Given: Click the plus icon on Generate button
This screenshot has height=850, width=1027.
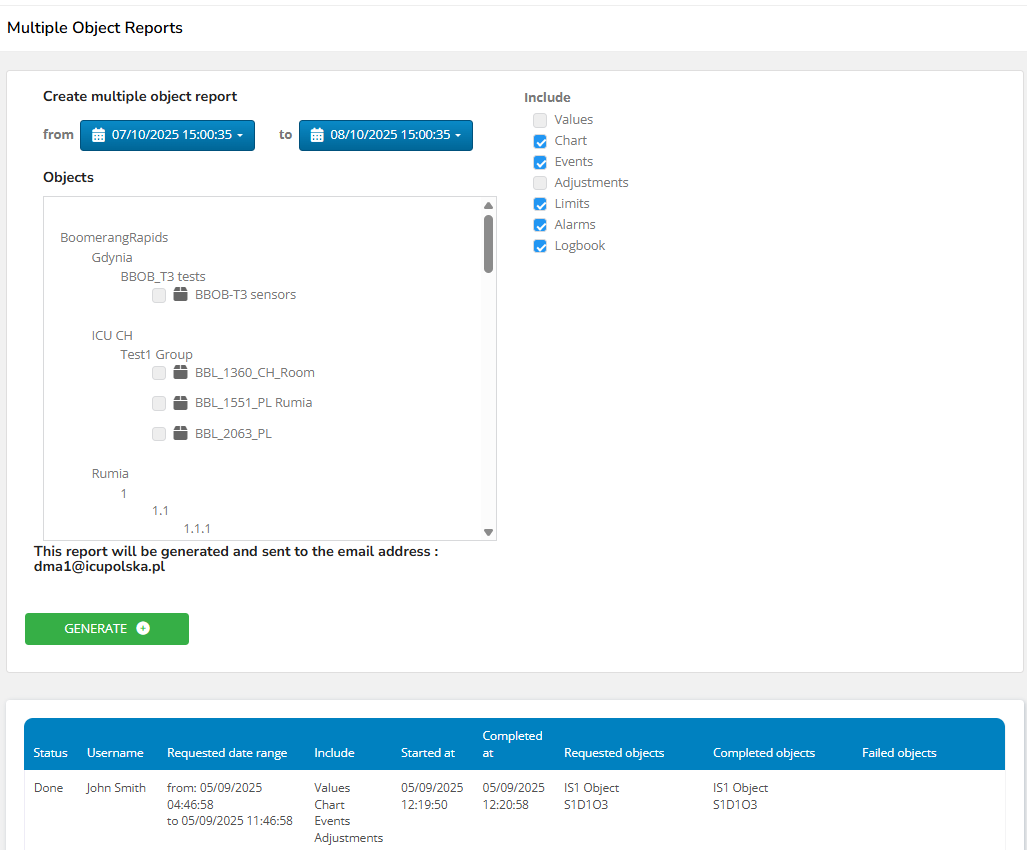Looking at the screenshot, I should [x=143, y=629].
